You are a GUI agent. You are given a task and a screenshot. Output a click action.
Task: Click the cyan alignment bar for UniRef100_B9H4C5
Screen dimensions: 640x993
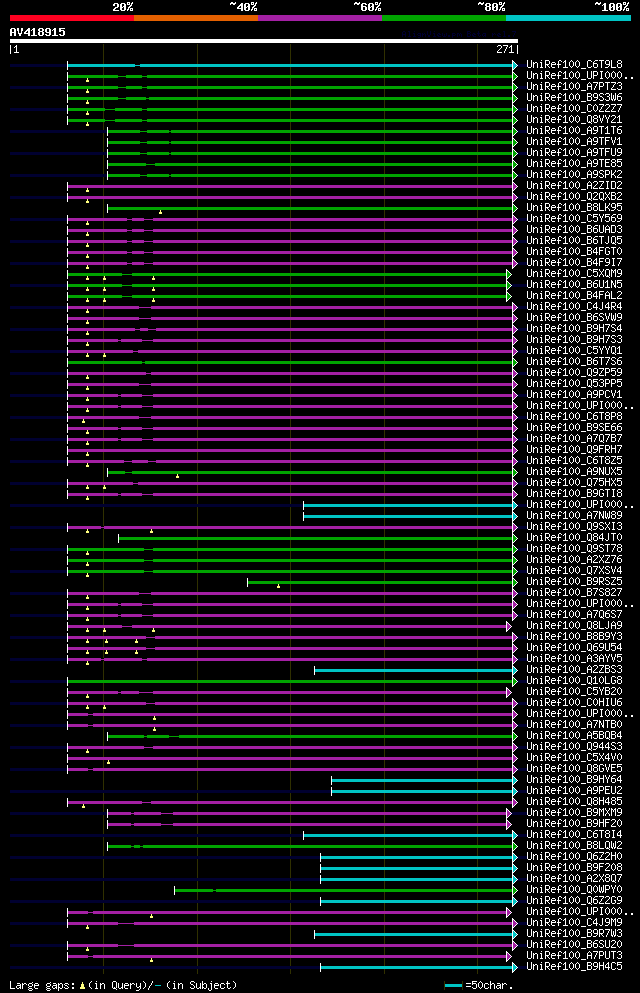(x=419, y=968)
